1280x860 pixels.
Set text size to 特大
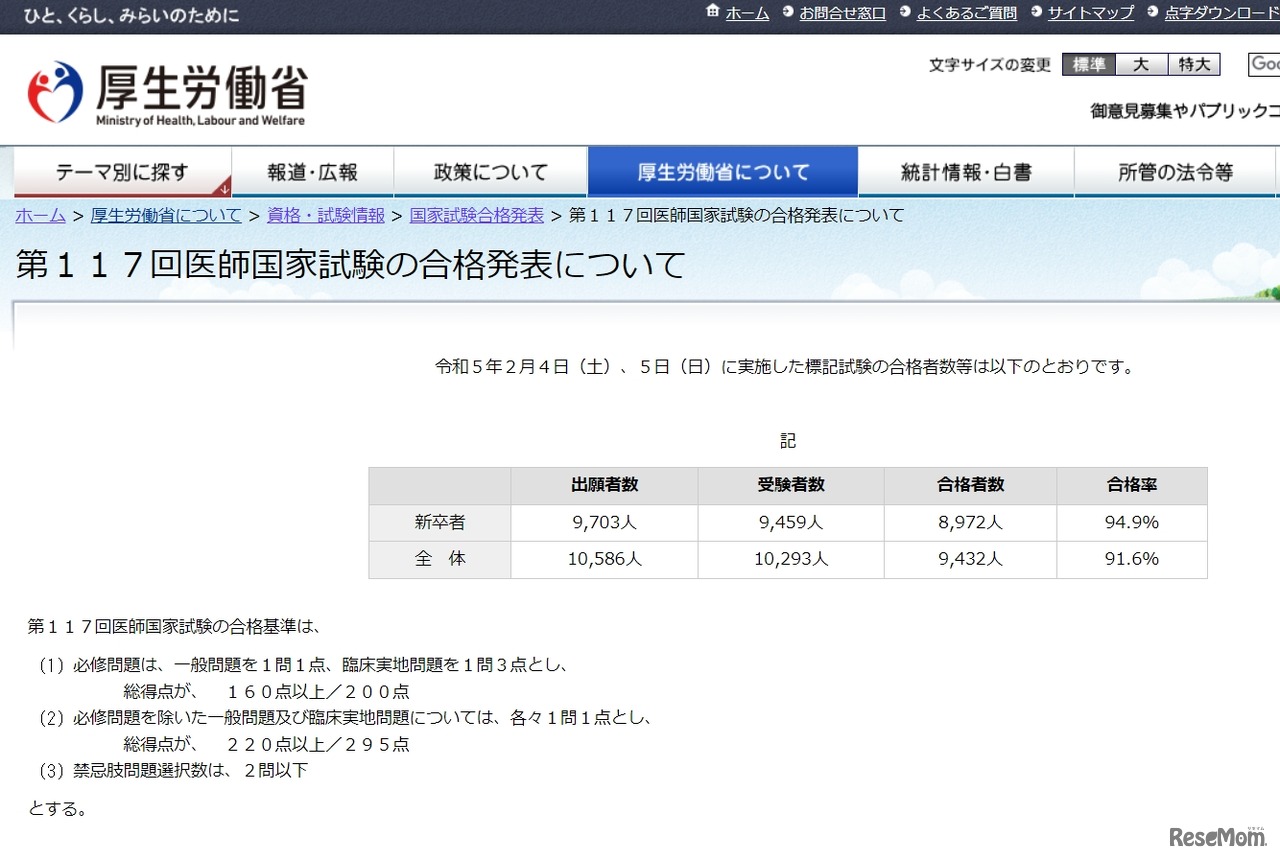pos(1194,65)
